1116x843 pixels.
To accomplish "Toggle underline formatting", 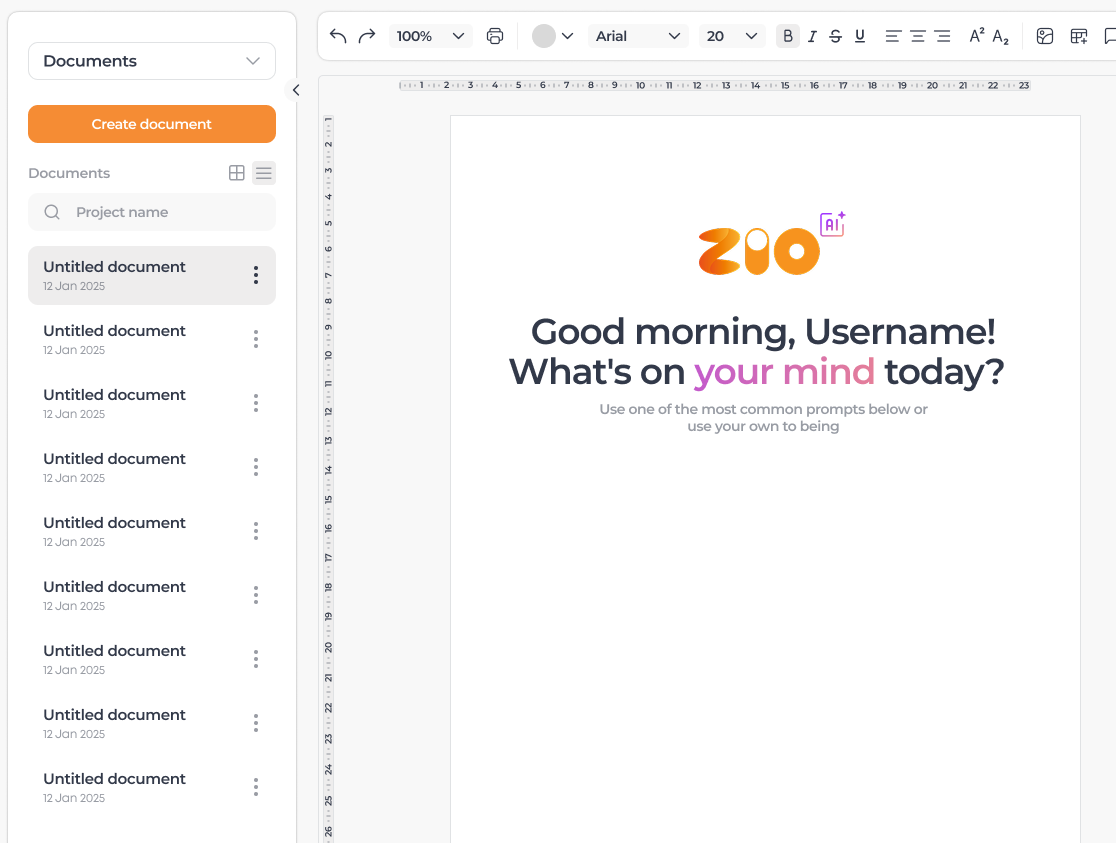I will [x=860, y=35].
